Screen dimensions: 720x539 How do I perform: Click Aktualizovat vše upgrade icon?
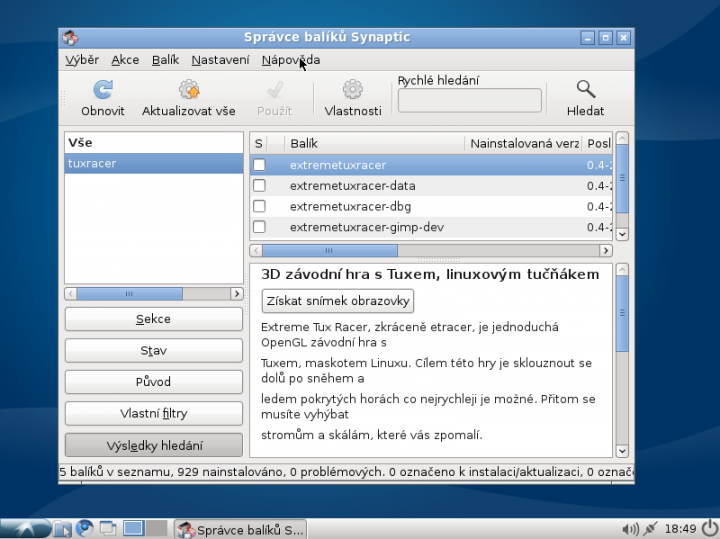189,90
